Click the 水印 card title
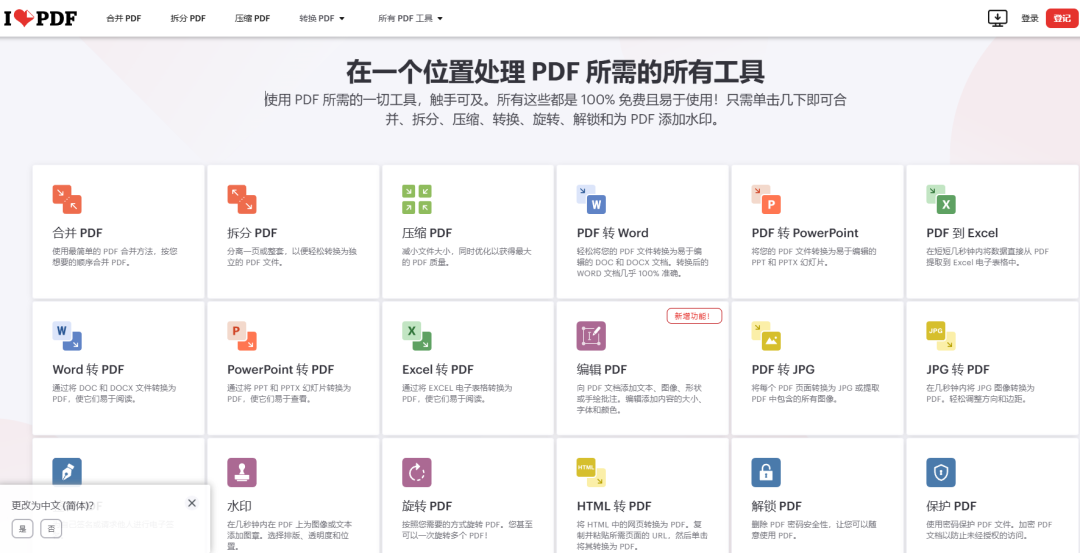 (x=239, y=506)
